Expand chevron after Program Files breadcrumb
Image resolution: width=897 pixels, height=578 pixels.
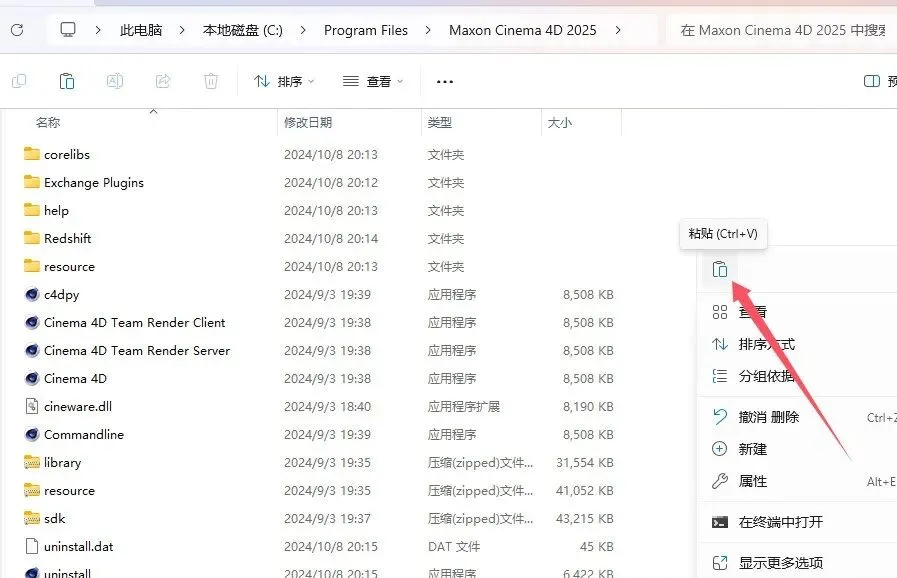pyautogui.click(x=428, y=30)
